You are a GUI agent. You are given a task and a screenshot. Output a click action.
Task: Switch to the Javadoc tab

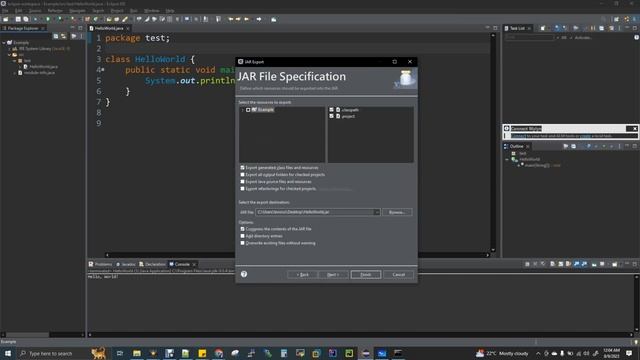[125, 264]
